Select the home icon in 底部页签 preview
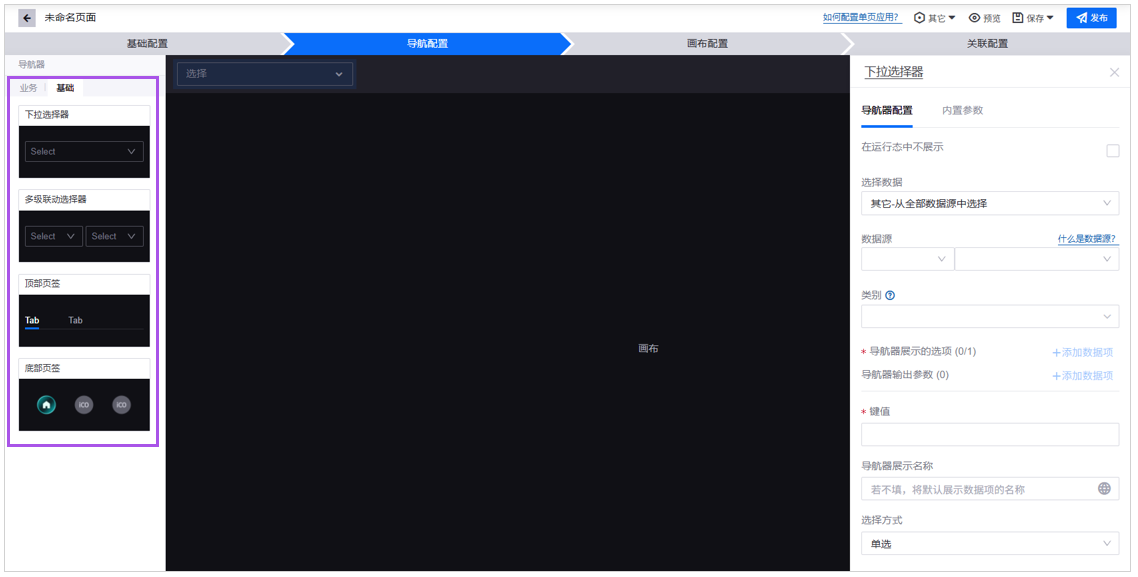This screenshot has height=577, width=1138. pyautogui.click(x=46, y=405)
